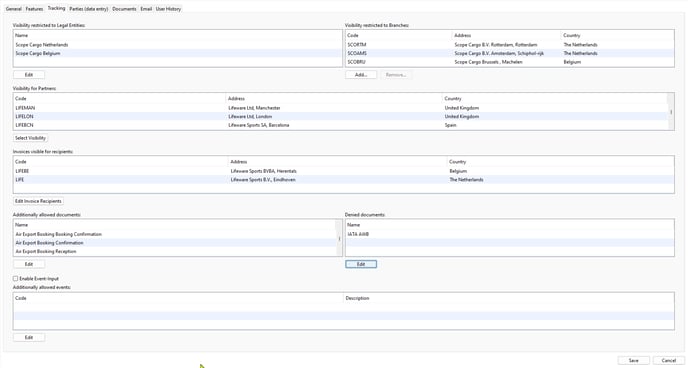
Task: Select Scope Cargo Netherlands row
Action: [177, 45]
